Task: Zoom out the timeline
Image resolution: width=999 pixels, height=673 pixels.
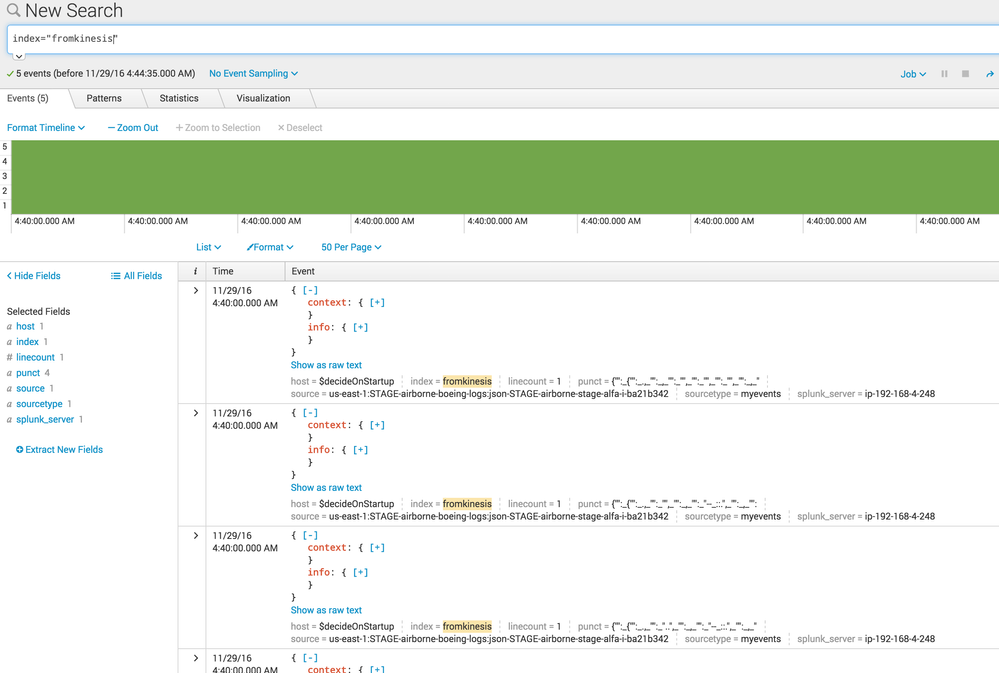Action: click(133, 128)
